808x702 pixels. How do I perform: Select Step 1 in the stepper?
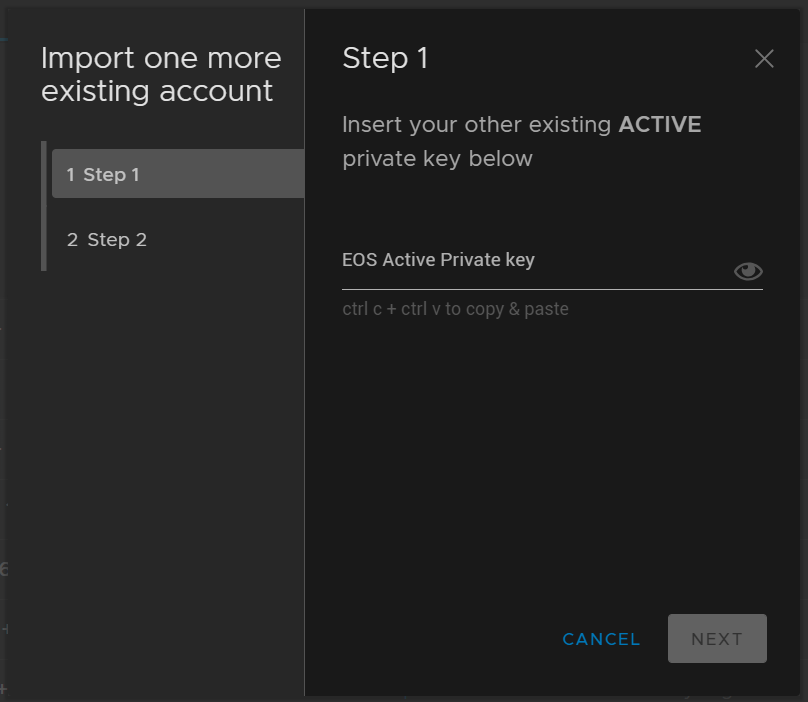click(x=178, y=175)
